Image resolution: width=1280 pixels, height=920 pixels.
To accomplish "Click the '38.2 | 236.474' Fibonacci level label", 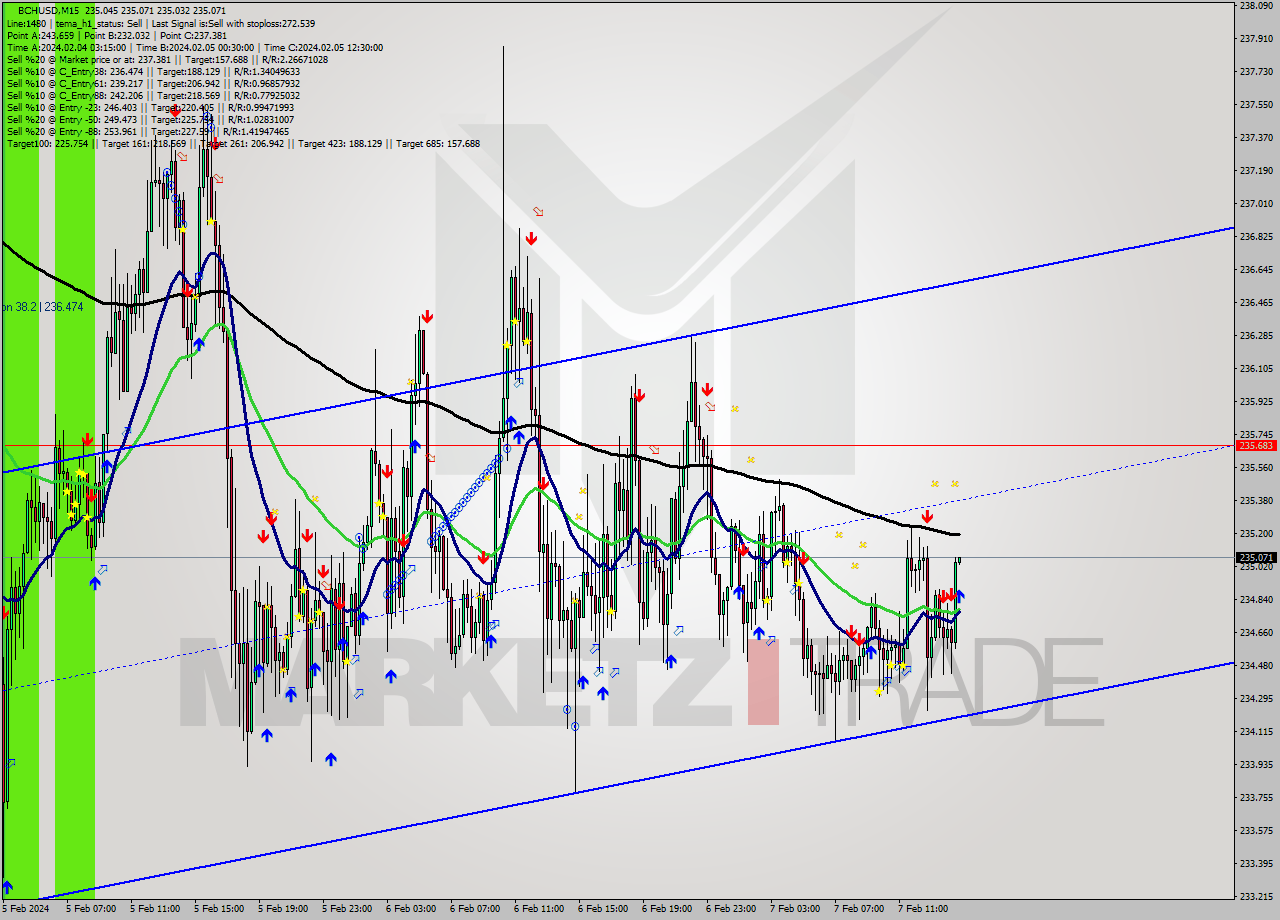I will [43, 307].
